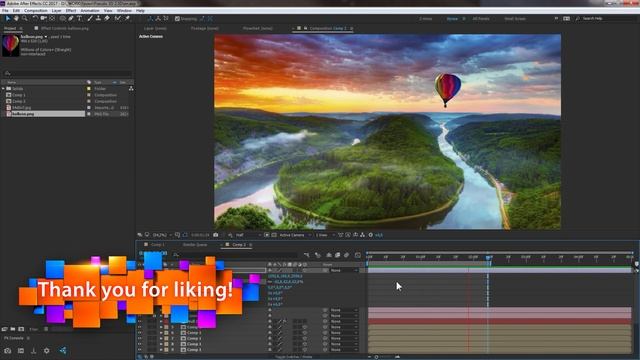Screen dimensions: 640x360
Task: Toggle 3D switch on layer 6 row
Action: [305, 333]
